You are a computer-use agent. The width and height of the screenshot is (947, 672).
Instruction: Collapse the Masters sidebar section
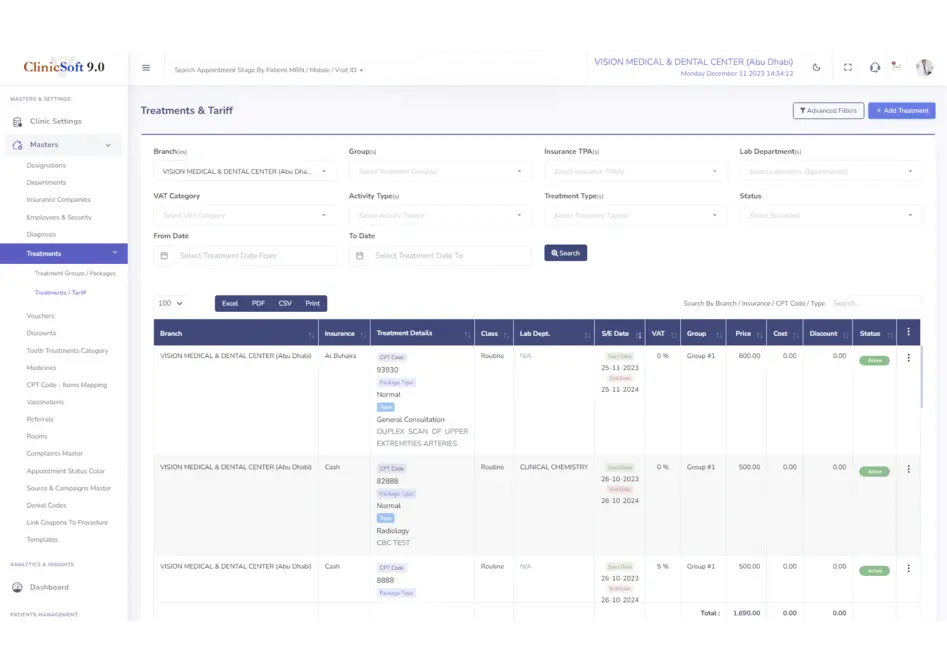click(x=108, y=145)
